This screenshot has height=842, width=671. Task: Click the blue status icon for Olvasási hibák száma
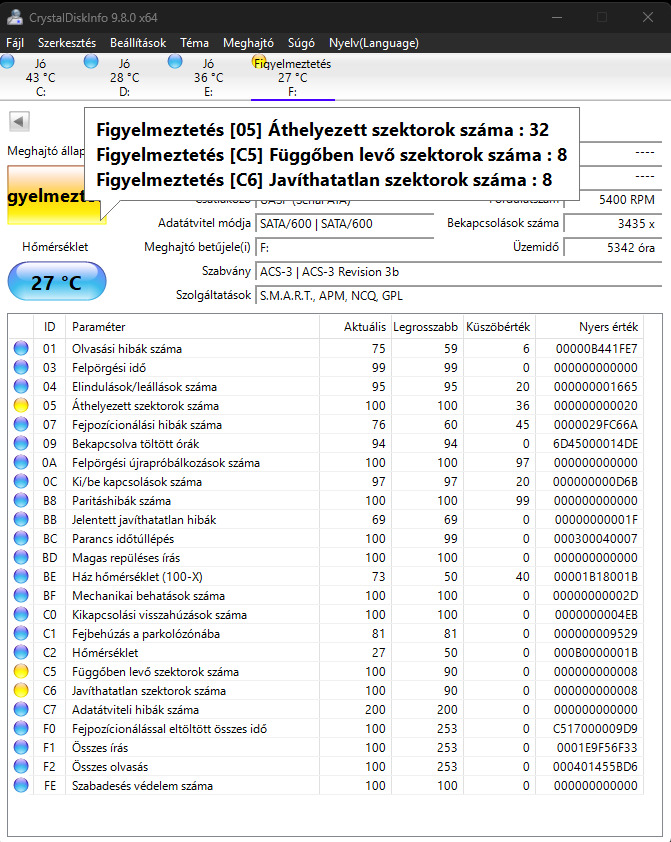coord(21,349)
